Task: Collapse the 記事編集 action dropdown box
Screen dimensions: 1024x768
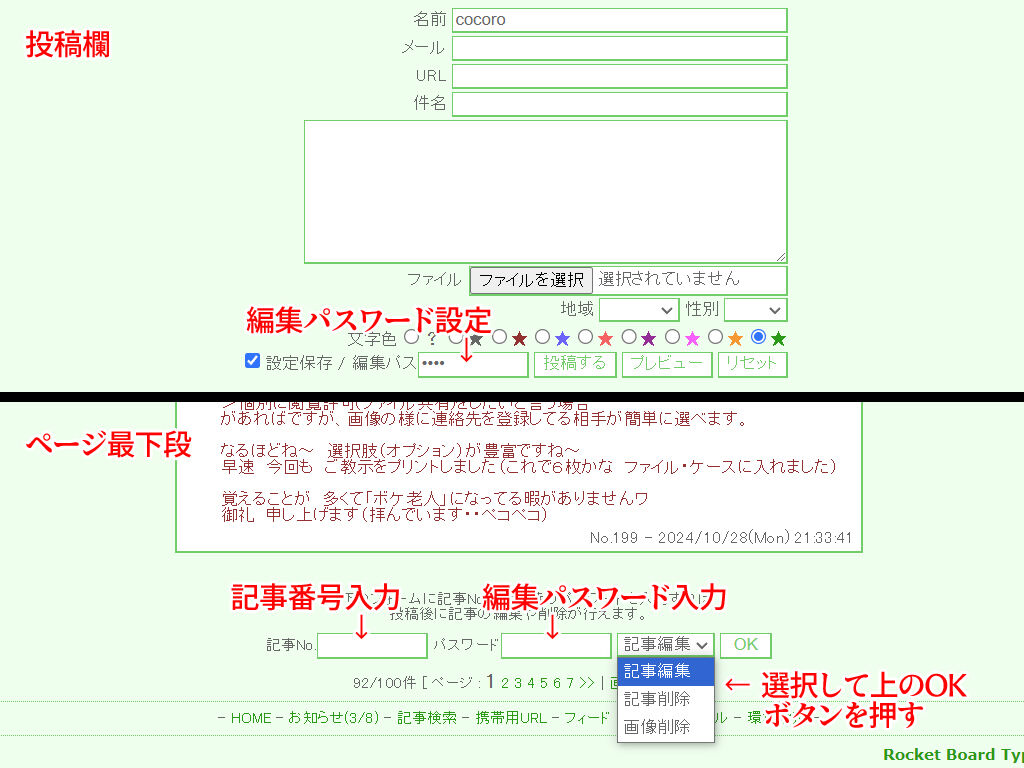Action: tap(665, 645)
